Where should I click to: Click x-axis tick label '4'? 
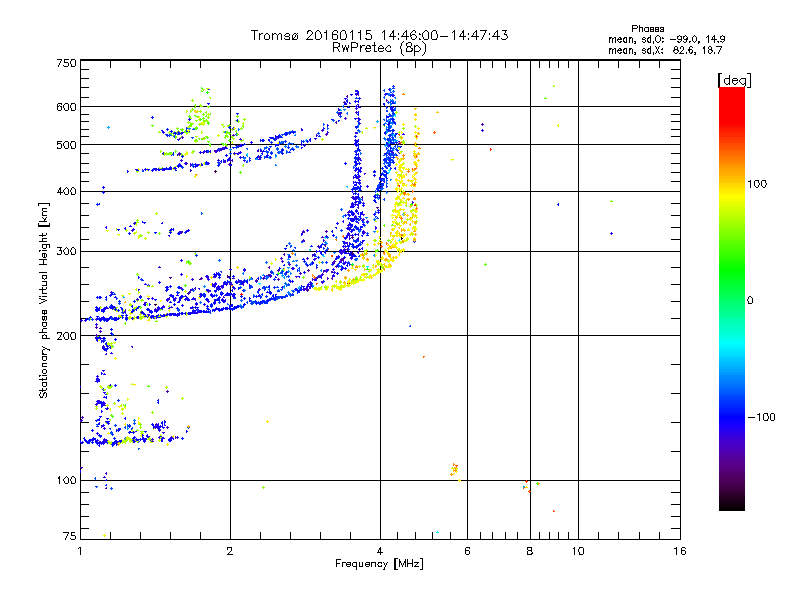click(380, 551)
